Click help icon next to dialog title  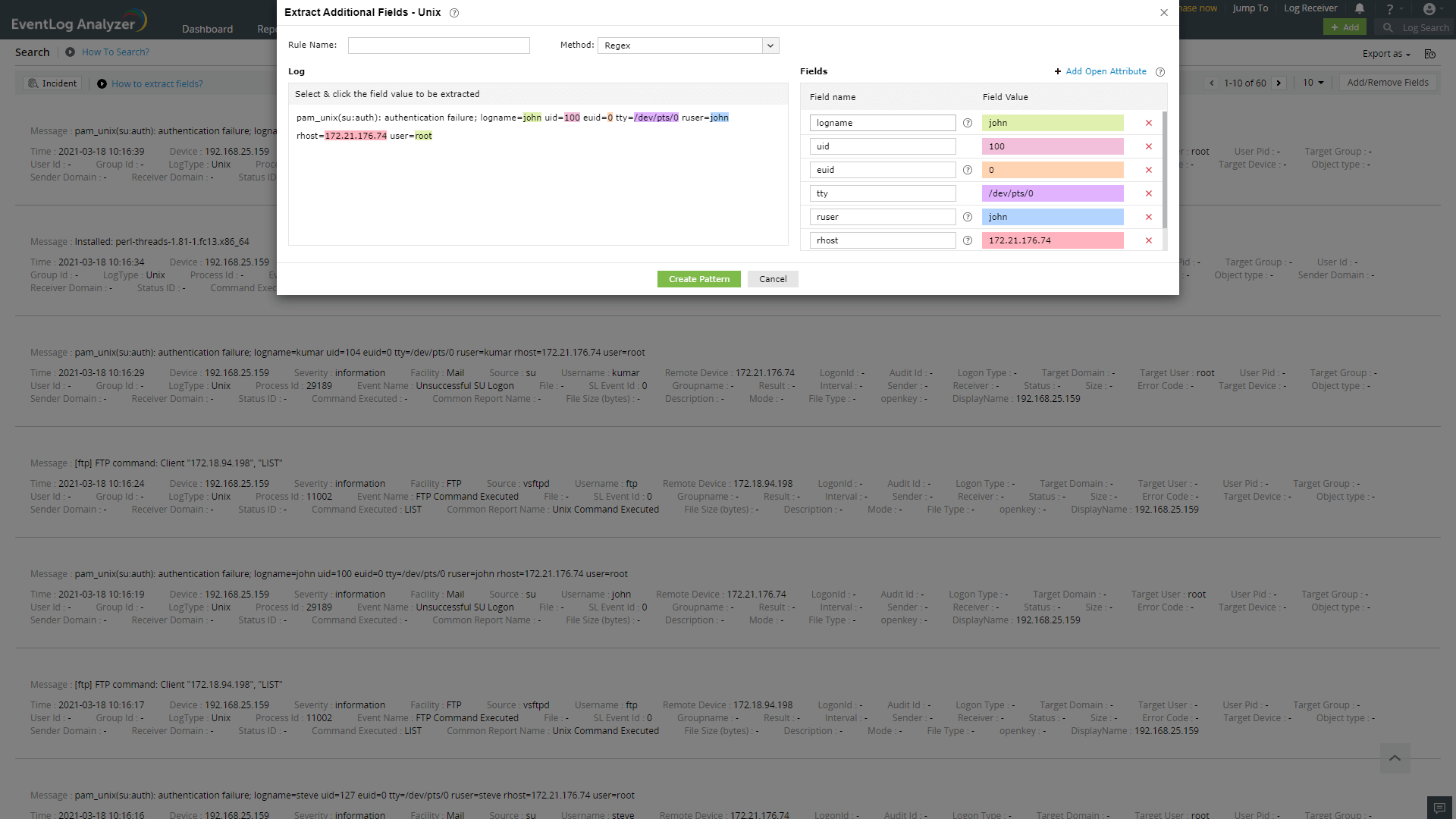click(454, 13)
